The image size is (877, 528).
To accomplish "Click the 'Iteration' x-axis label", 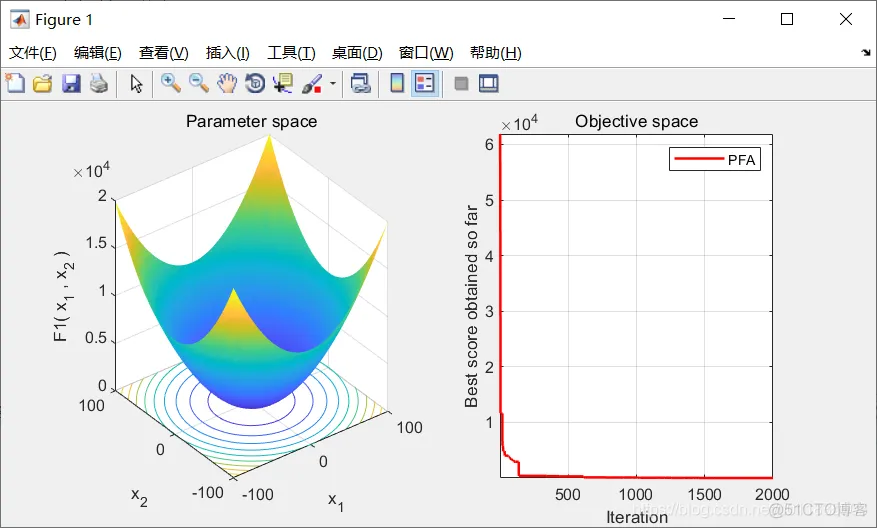I will click(636, 517).
